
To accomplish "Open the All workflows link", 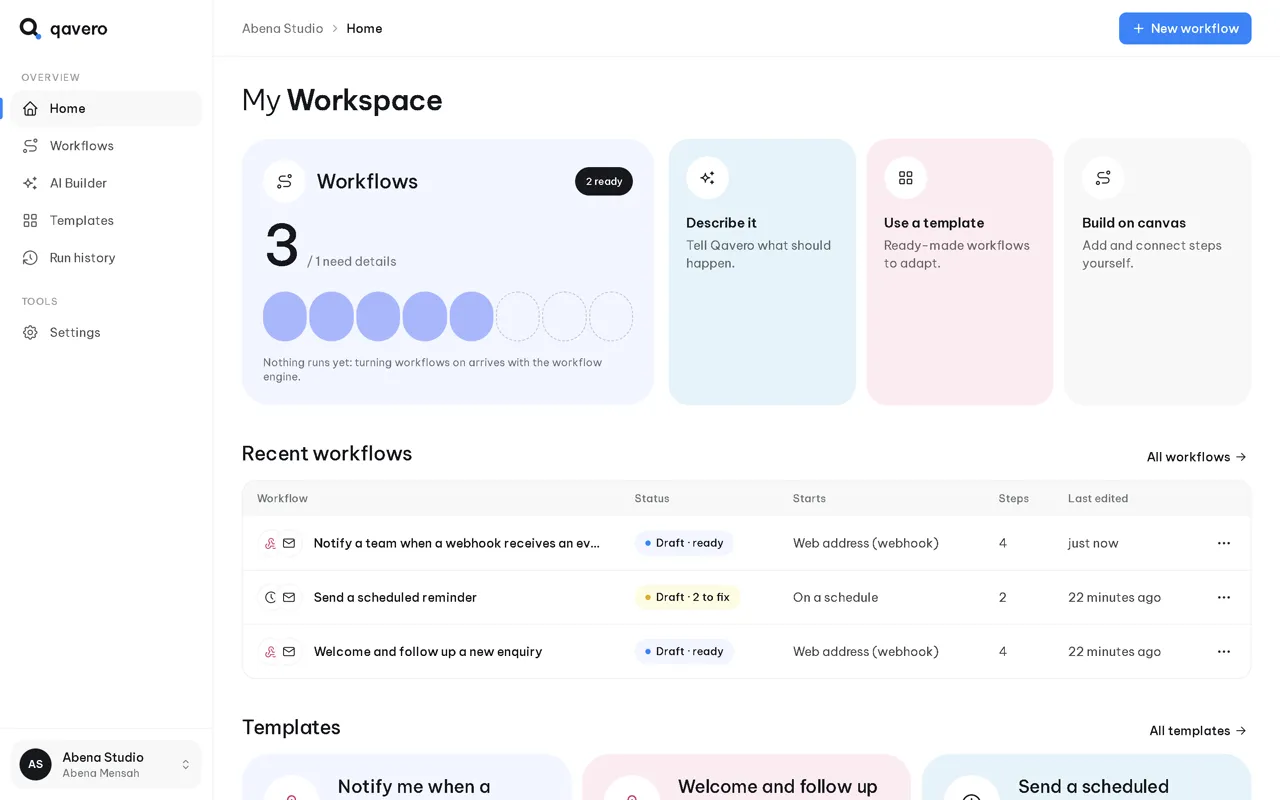I will click(x=1197, y=457).
